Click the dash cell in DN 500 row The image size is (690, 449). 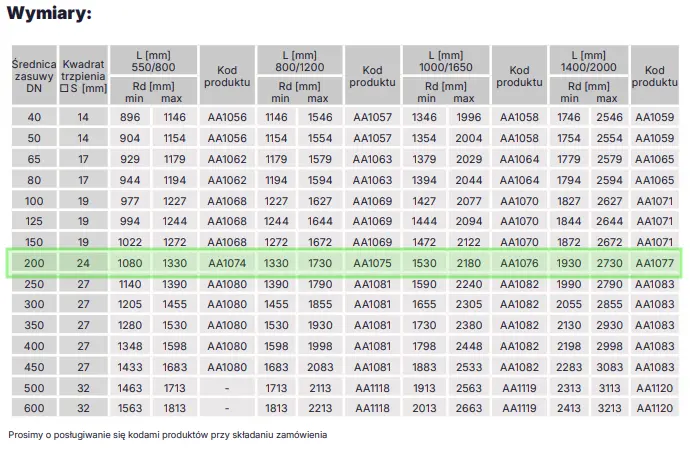click(227, 388)
